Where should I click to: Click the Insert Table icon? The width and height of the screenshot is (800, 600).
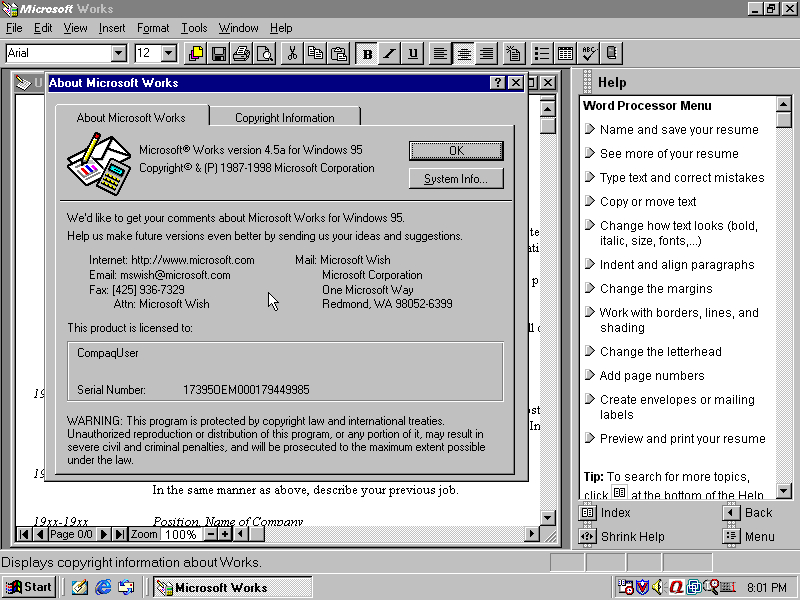coord(565,53)
